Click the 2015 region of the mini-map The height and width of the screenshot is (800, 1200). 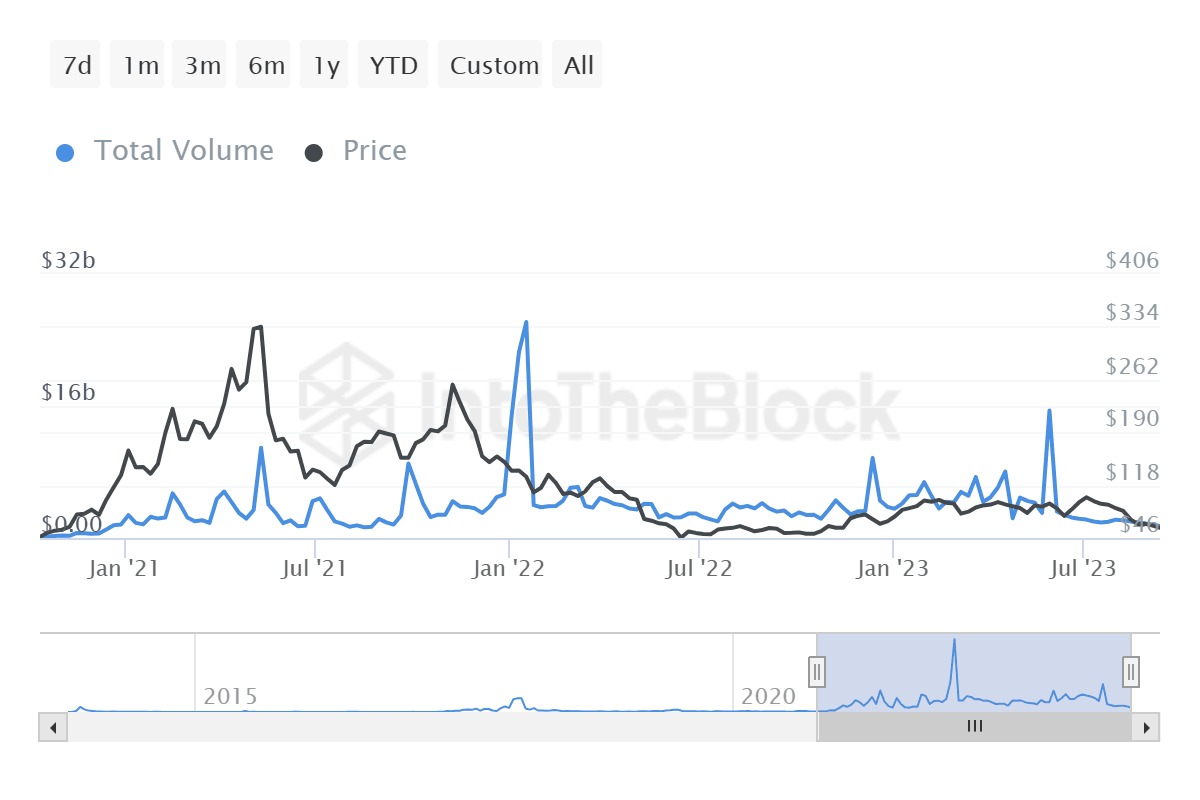[x=232, y=697]
